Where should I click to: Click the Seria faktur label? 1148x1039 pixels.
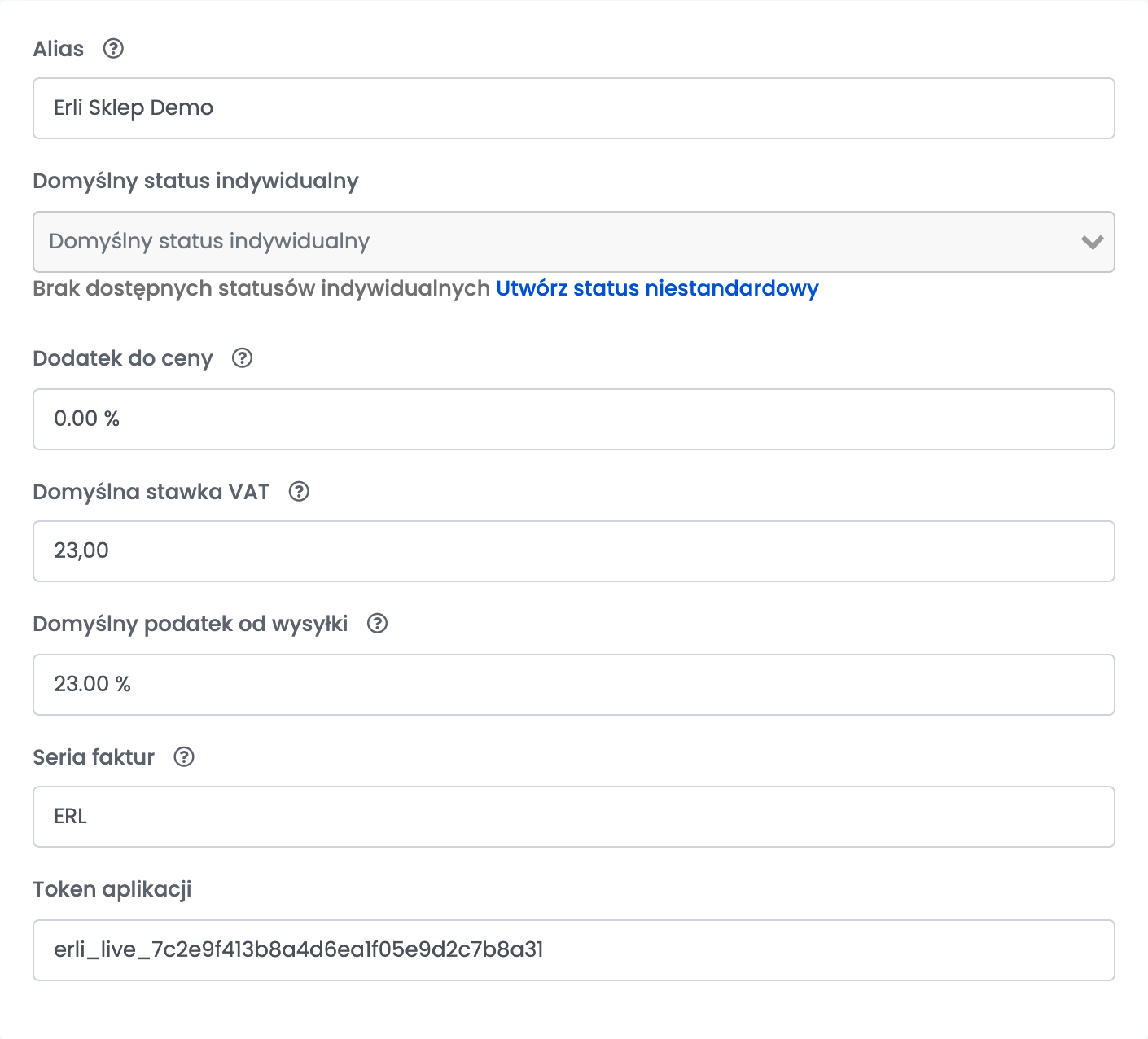(94, 757)
